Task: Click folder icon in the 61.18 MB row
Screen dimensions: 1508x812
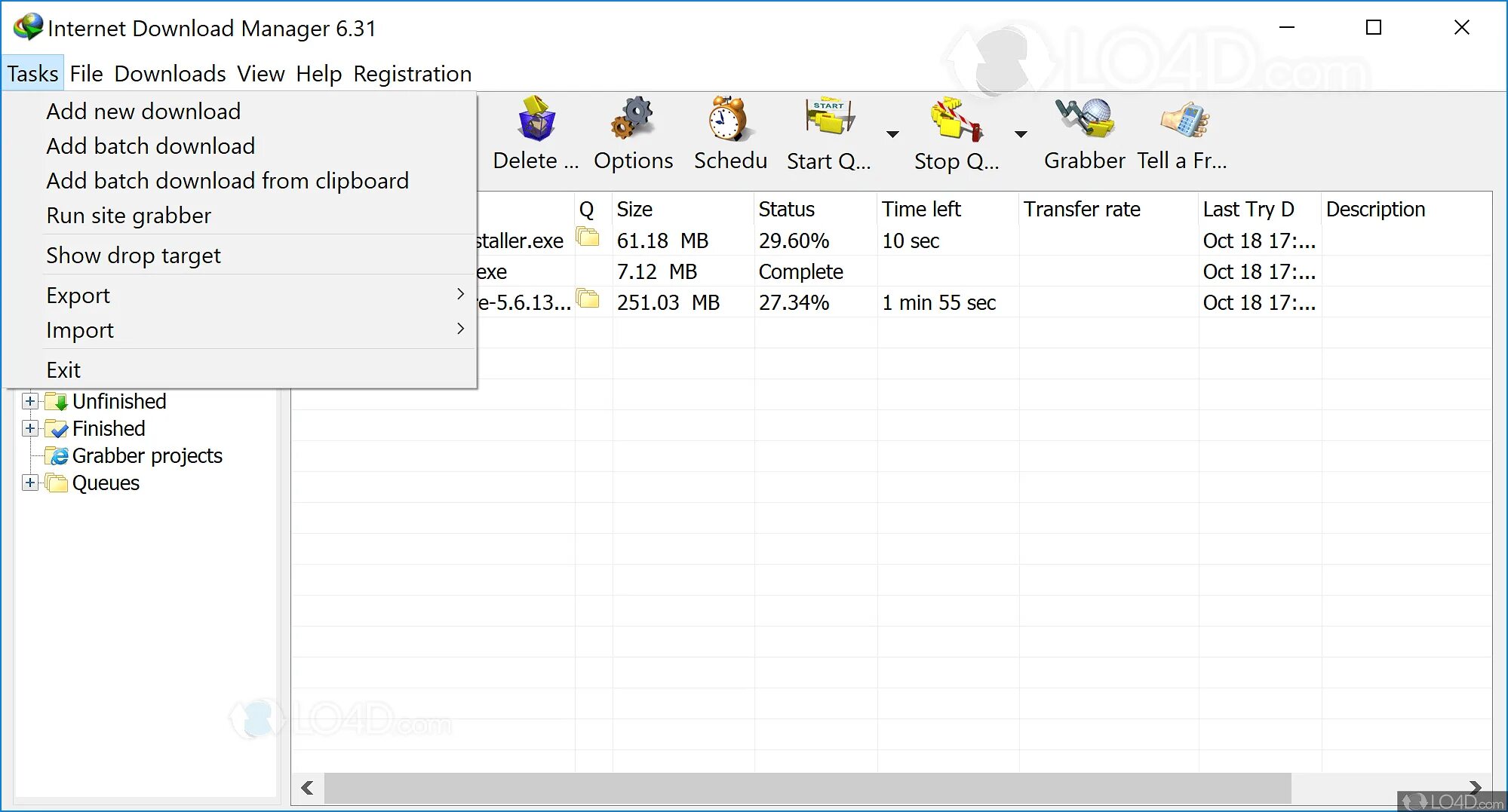Action: click(588, 237)
